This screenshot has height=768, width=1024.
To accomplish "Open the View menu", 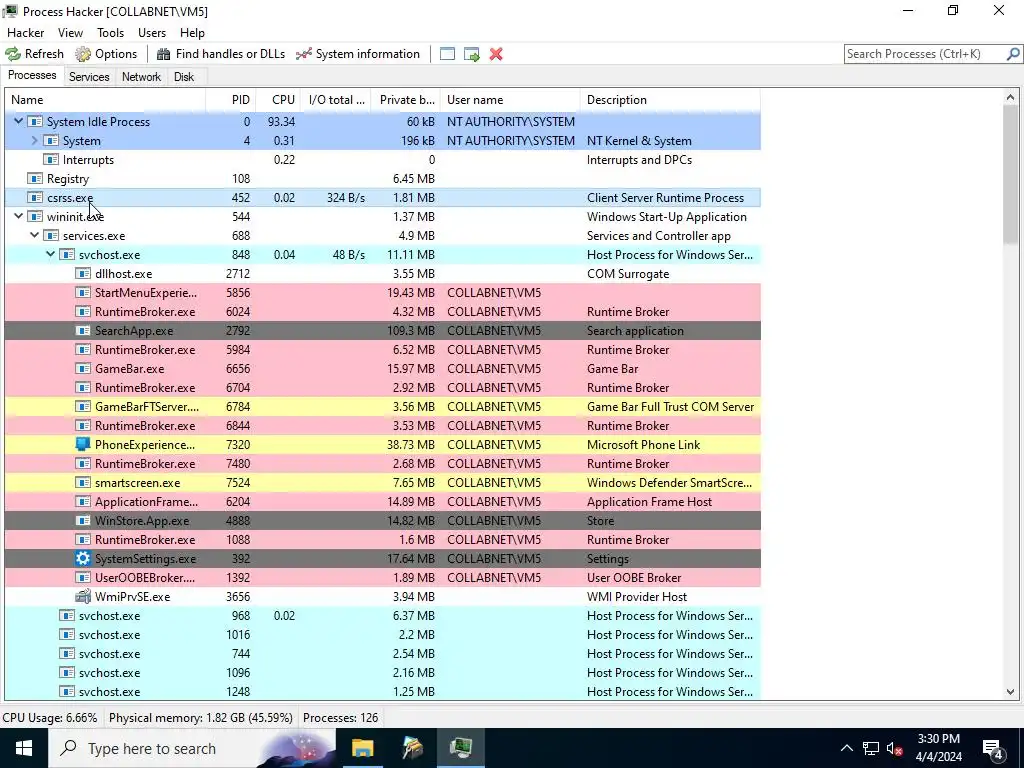I will click(x=71, y=33).
